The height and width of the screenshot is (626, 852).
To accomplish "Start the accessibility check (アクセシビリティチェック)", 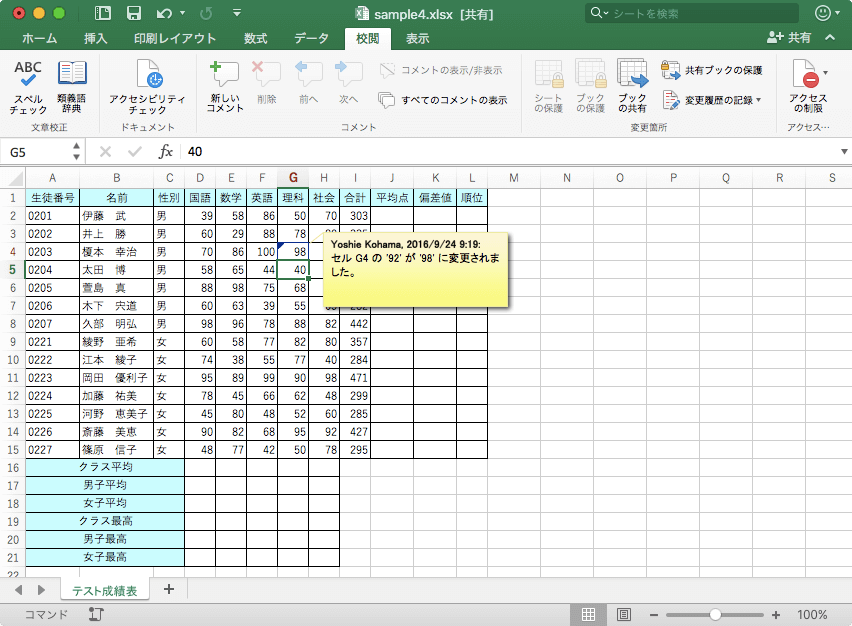I will (147, 87).
